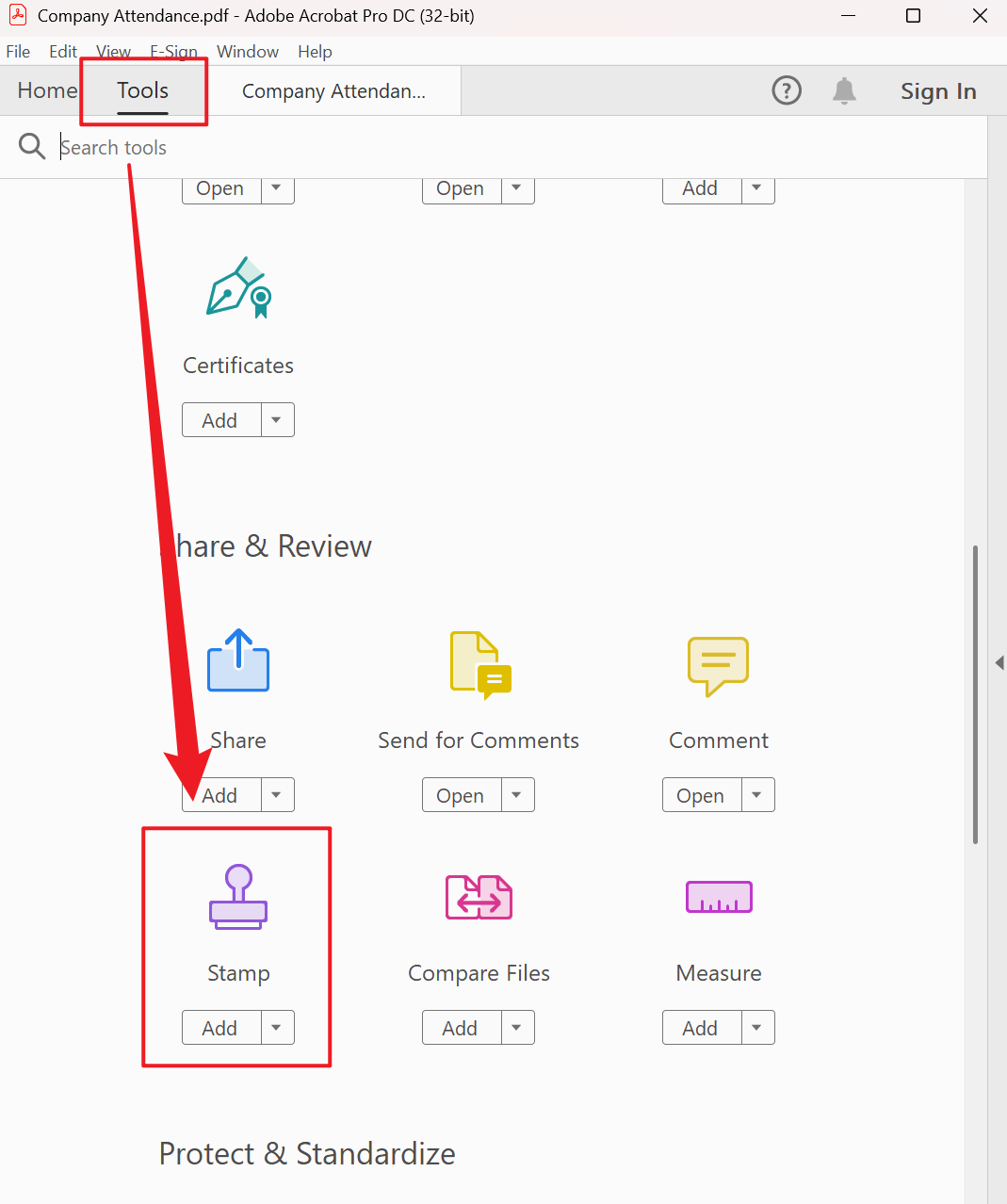Click the vertical scrollbar thumb

coord(975,694)
